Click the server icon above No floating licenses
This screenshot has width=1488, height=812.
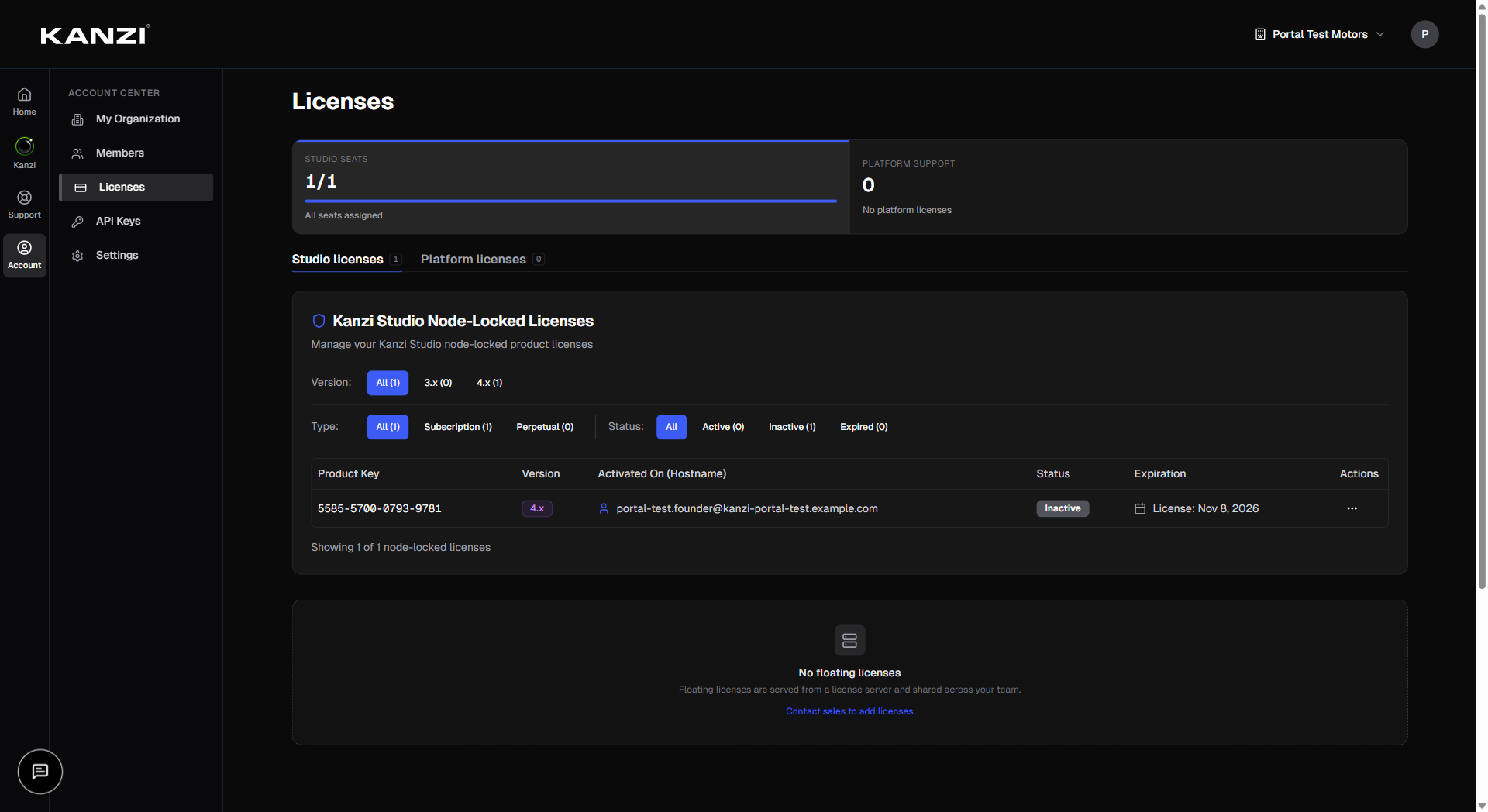[849, 641]
